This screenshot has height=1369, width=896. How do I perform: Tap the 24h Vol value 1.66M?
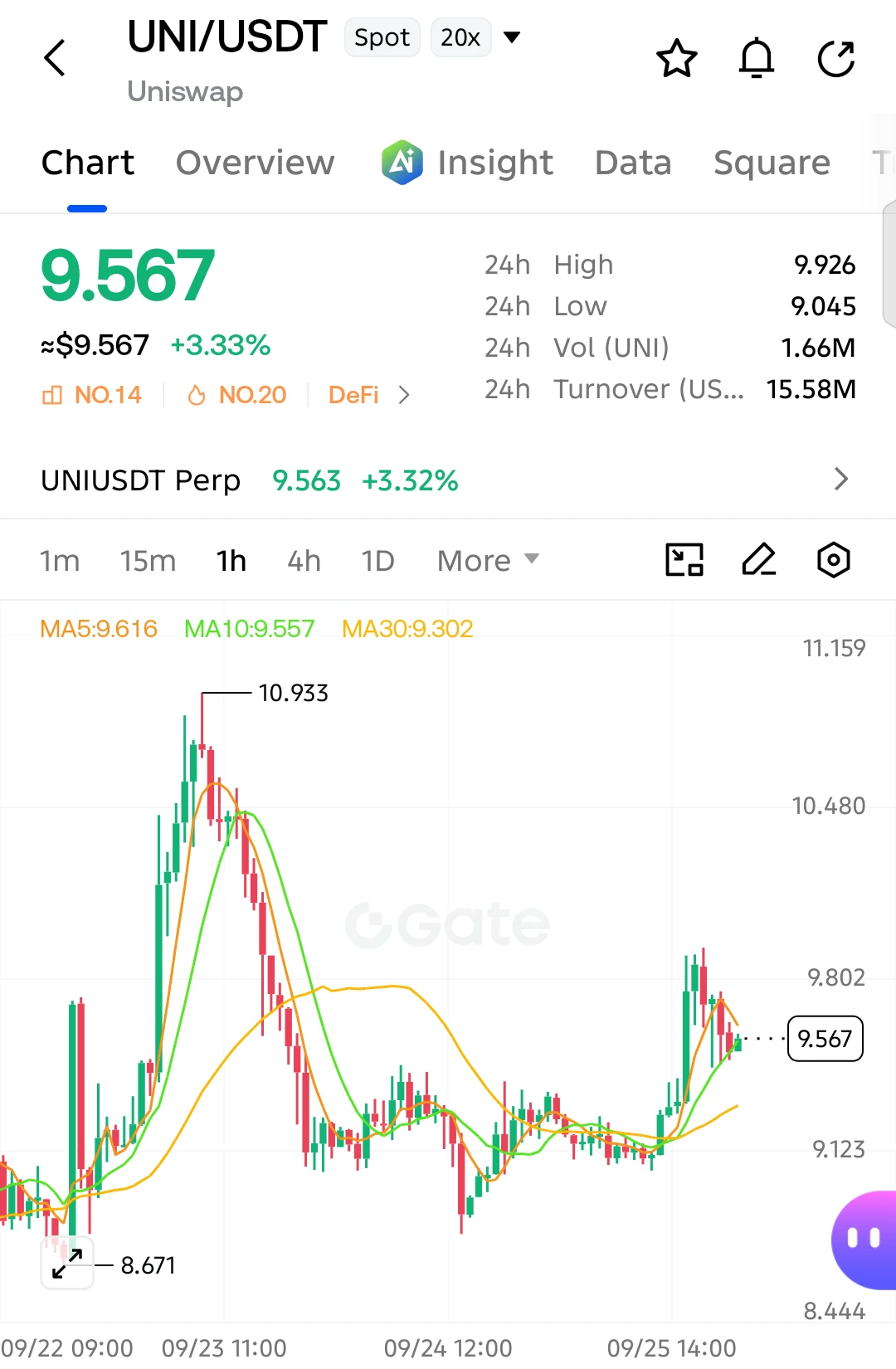coord(818,348)
